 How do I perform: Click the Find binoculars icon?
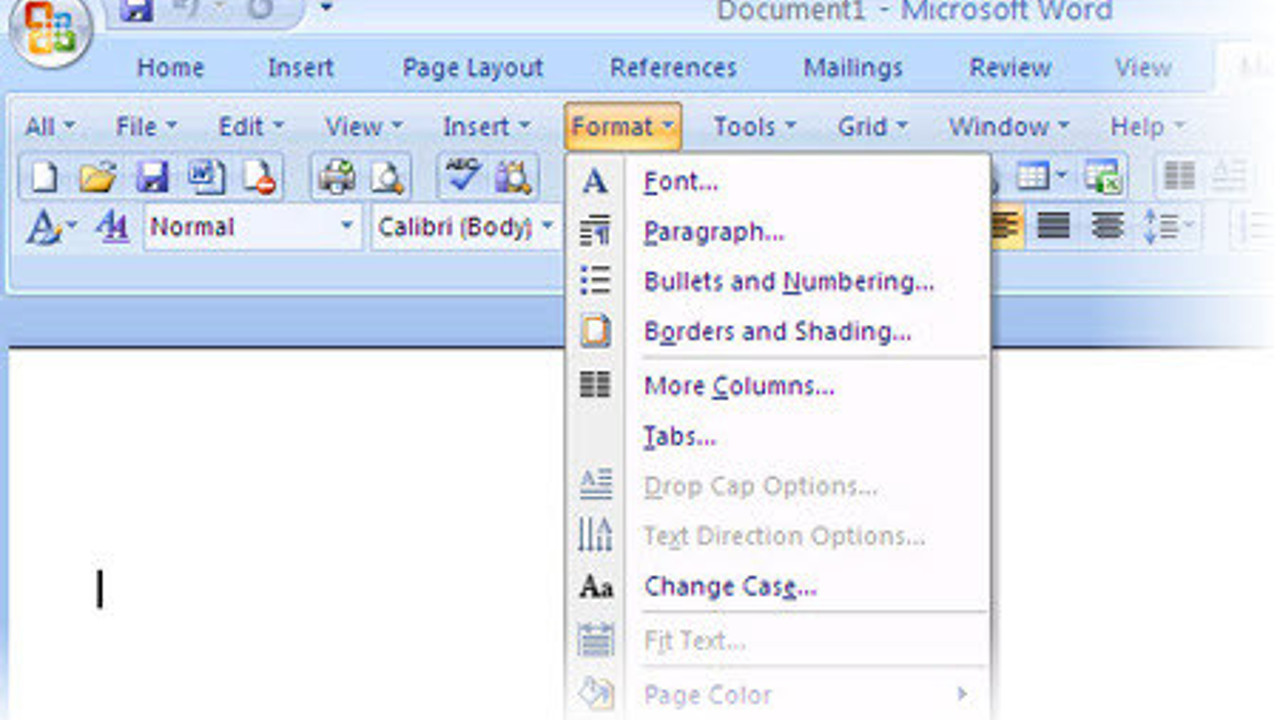(515, 177)
